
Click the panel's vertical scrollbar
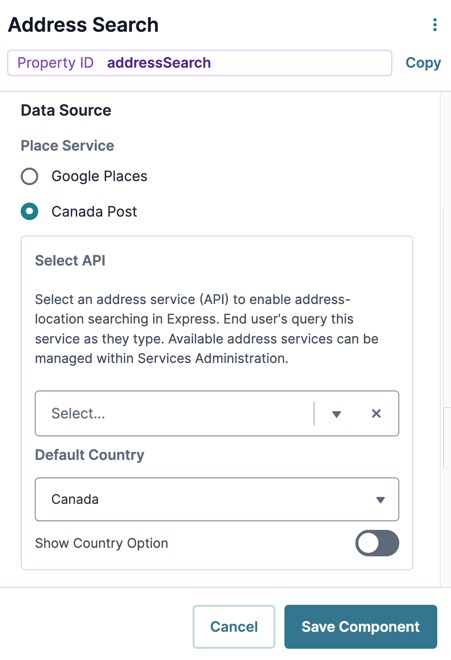pos(445,339)
